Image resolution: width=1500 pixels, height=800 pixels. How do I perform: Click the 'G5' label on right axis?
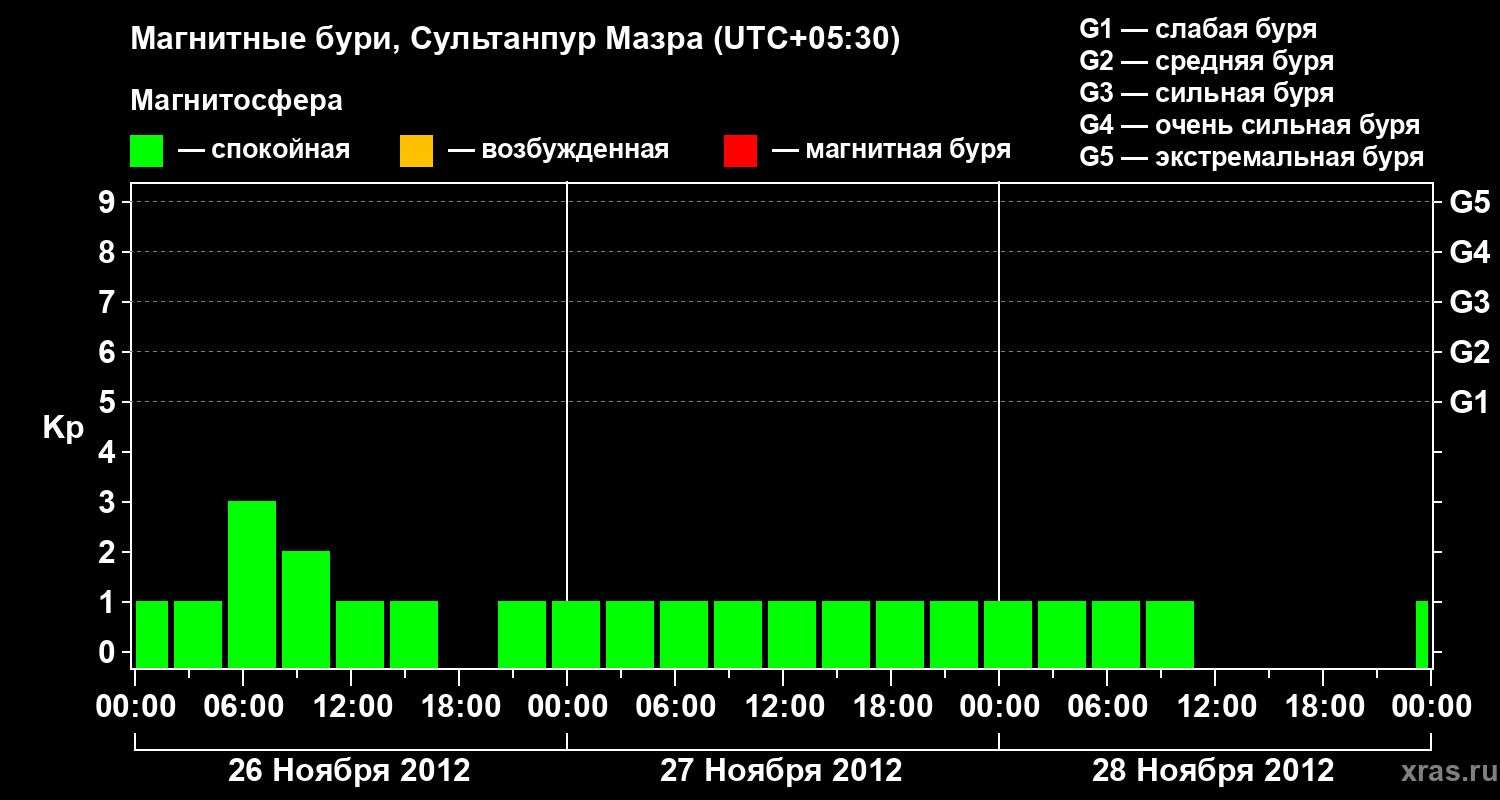[x=1469, y=202]
